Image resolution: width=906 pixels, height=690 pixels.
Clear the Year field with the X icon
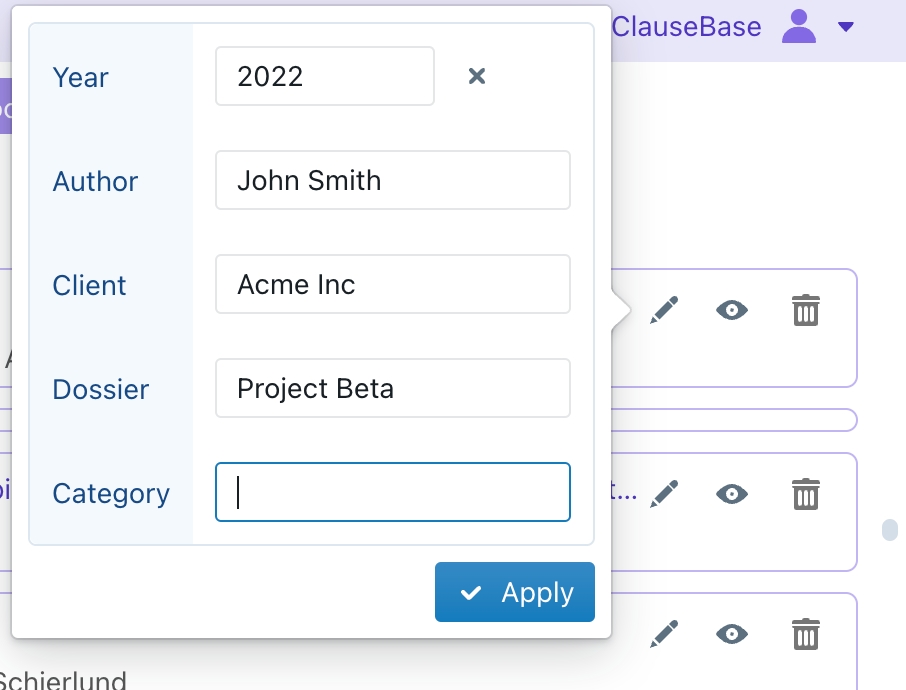coord(477,76)
